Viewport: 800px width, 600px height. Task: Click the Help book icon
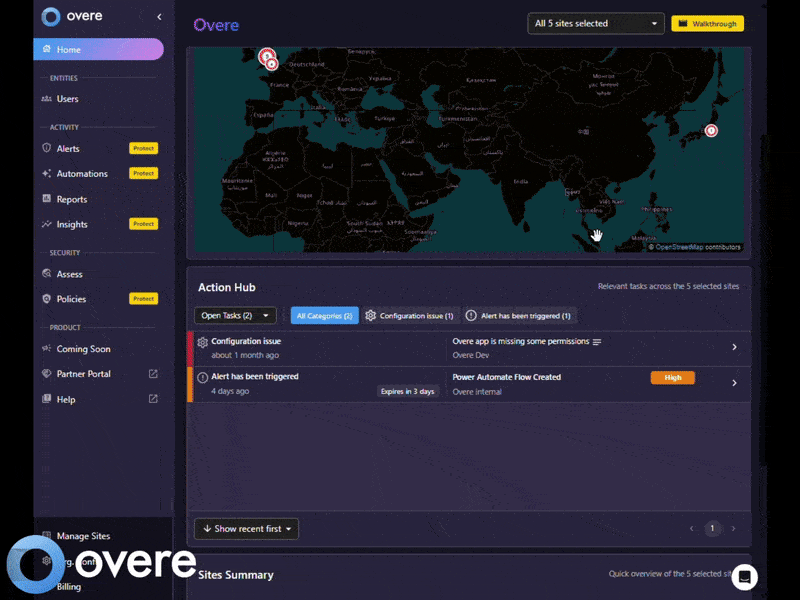tap(46, 398)
